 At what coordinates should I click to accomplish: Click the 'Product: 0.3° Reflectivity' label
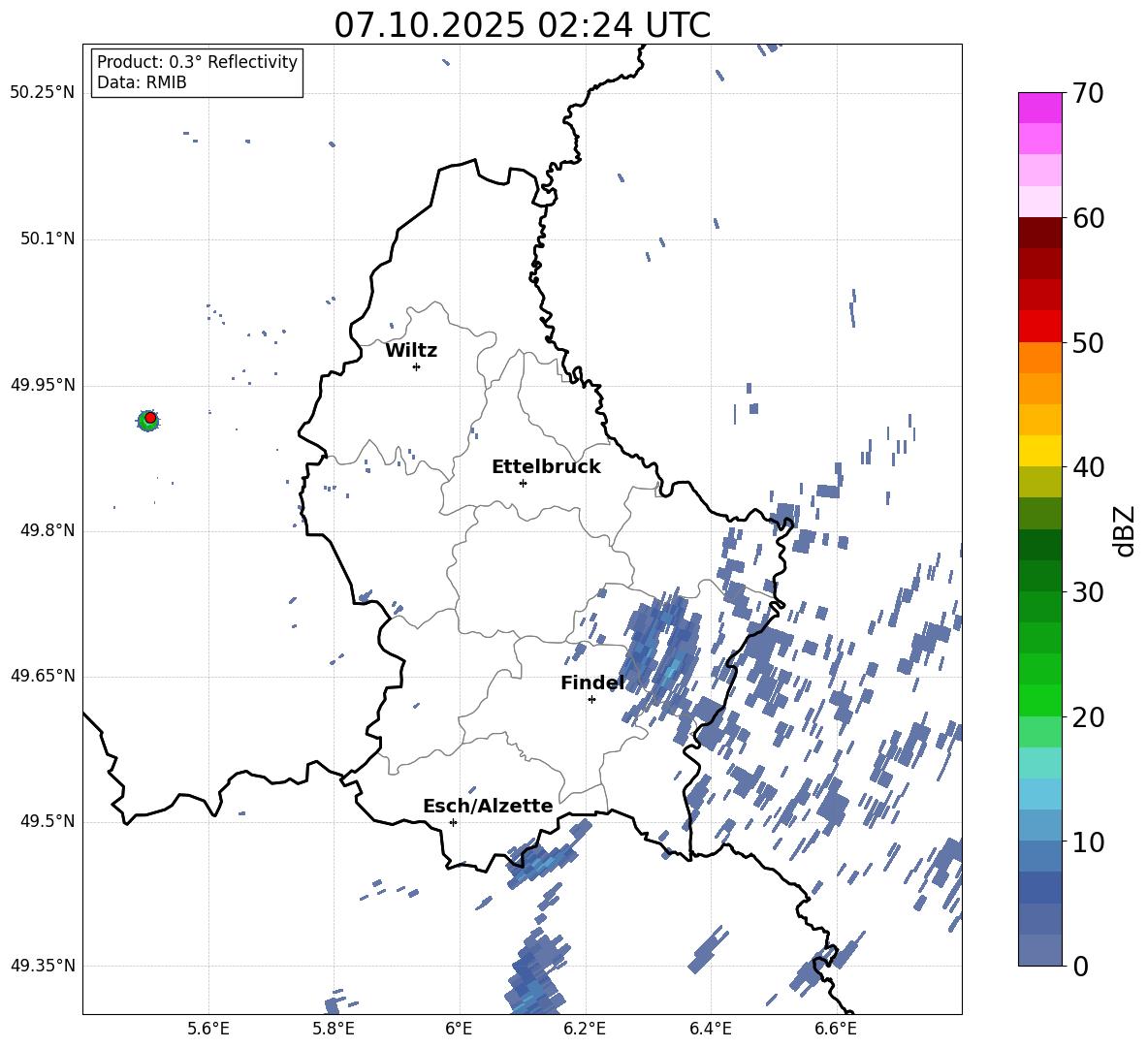pos(197,62)
